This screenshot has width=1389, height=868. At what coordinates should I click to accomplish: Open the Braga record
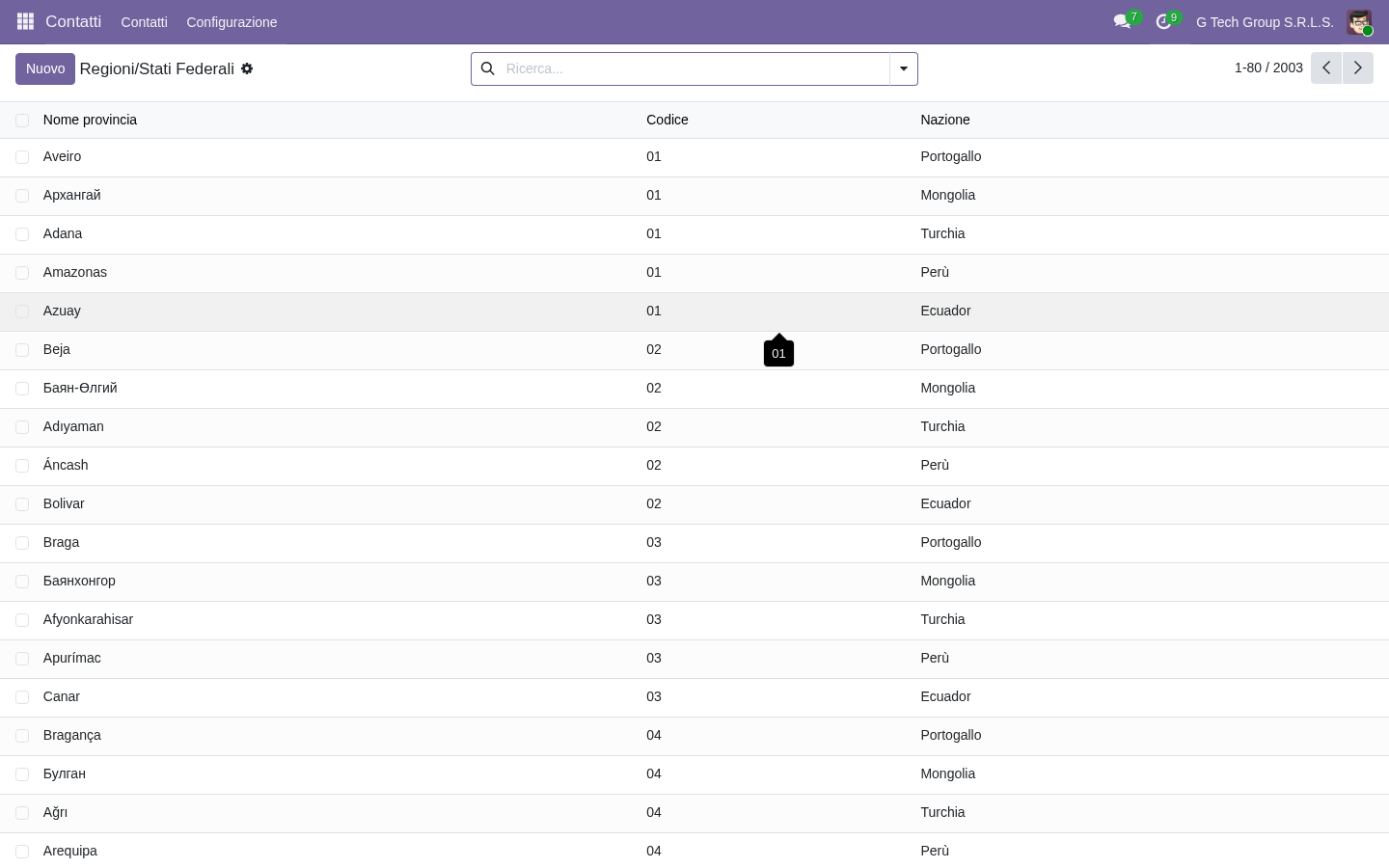pos(61,542)
